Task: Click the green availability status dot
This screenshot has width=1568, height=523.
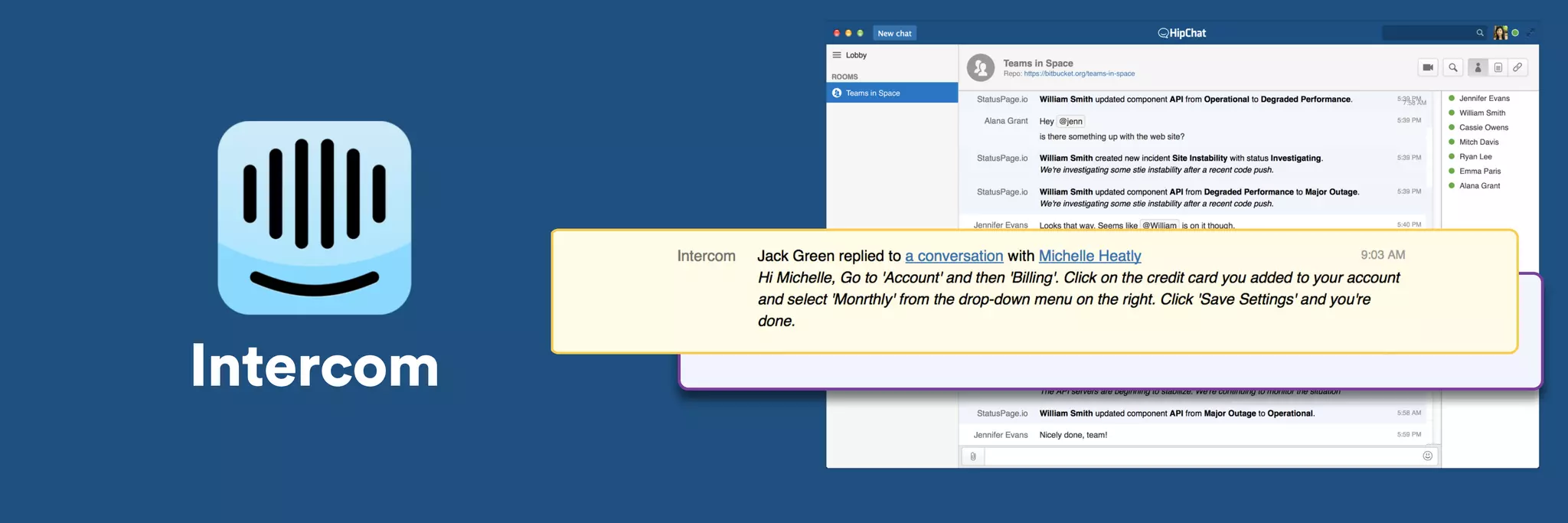Action: 1515,33
